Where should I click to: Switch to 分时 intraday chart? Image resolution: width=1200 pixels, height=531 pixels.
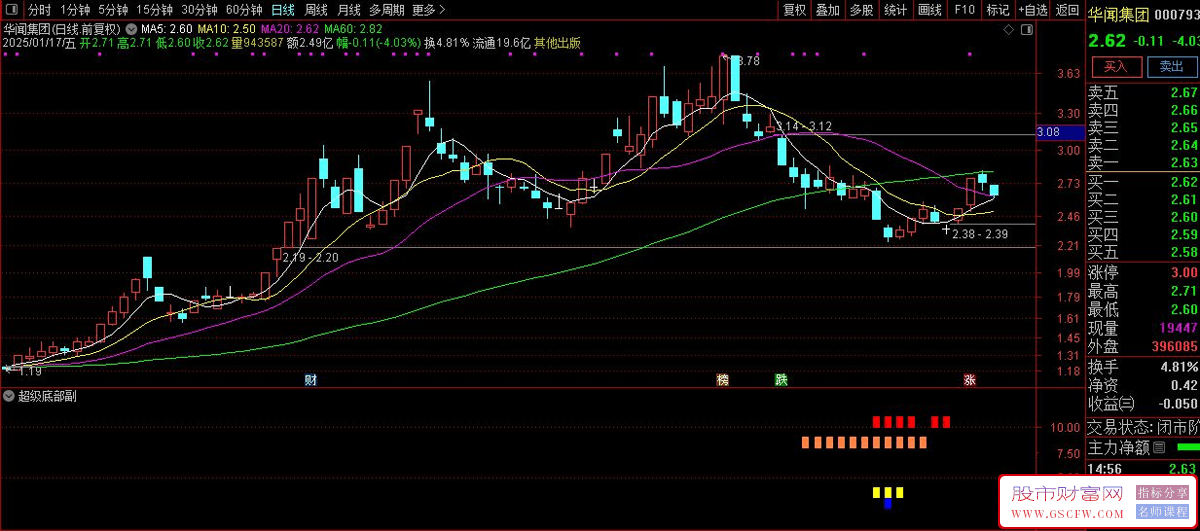pos(39,10)
